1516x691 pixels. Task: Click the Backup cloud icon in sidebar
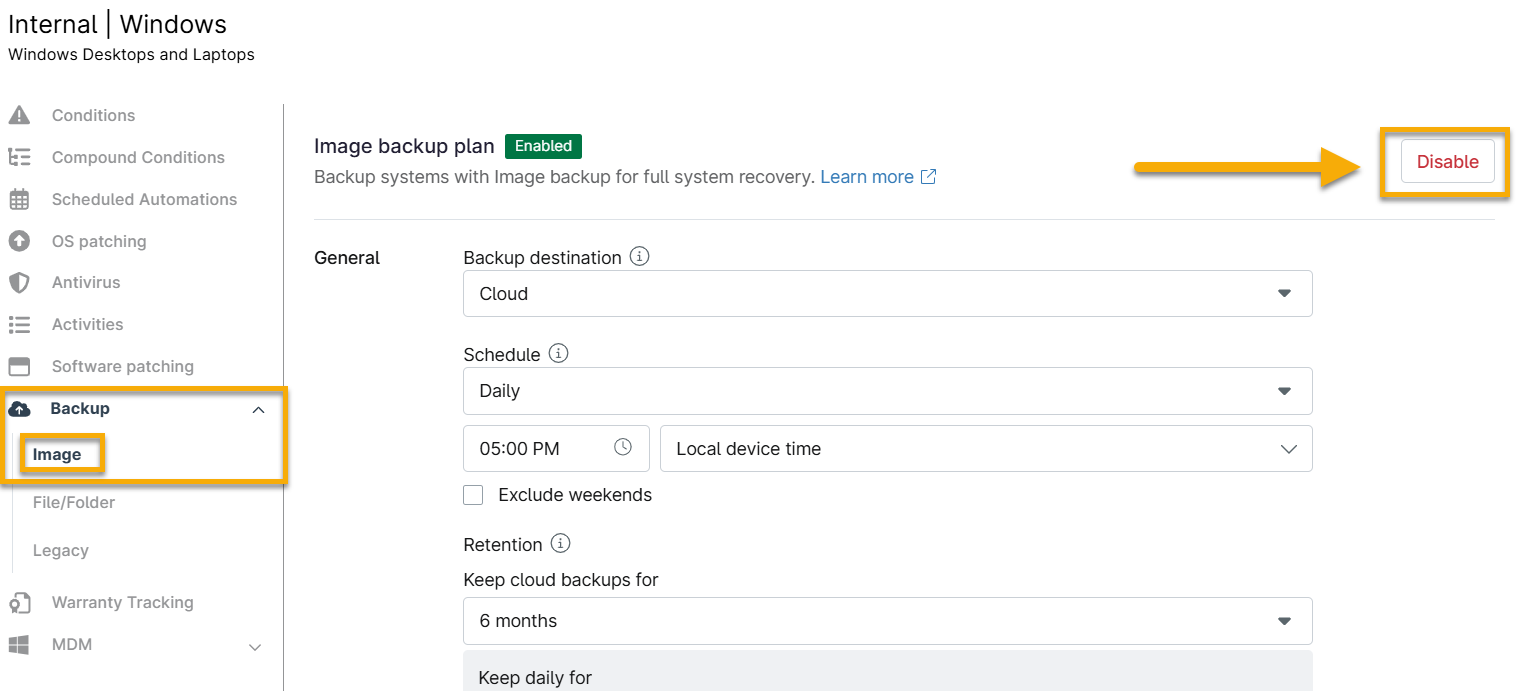pyautogui.click(x=19, y=409)
